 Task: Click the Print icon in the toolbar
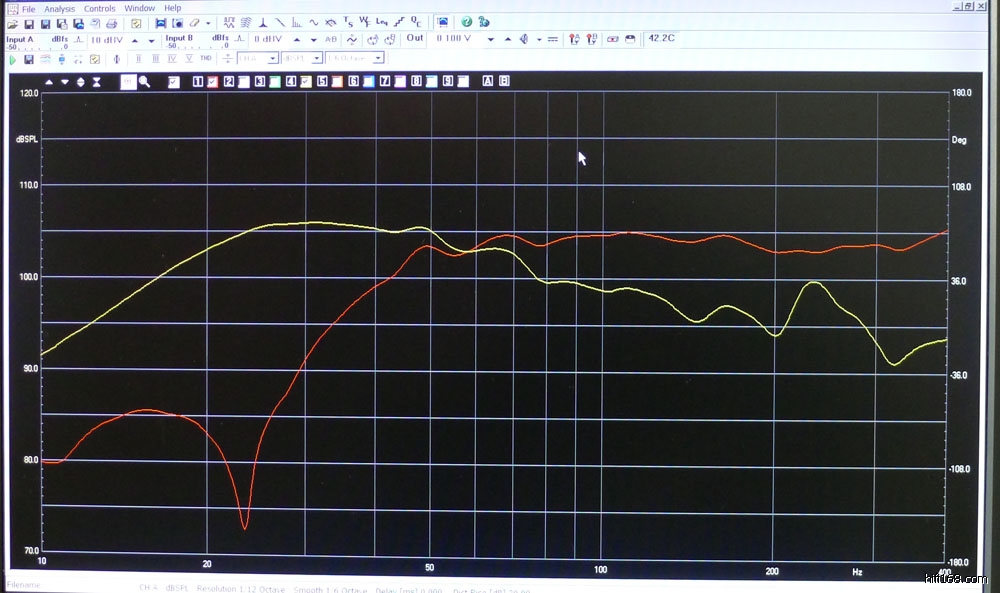(x=111, y=23)
